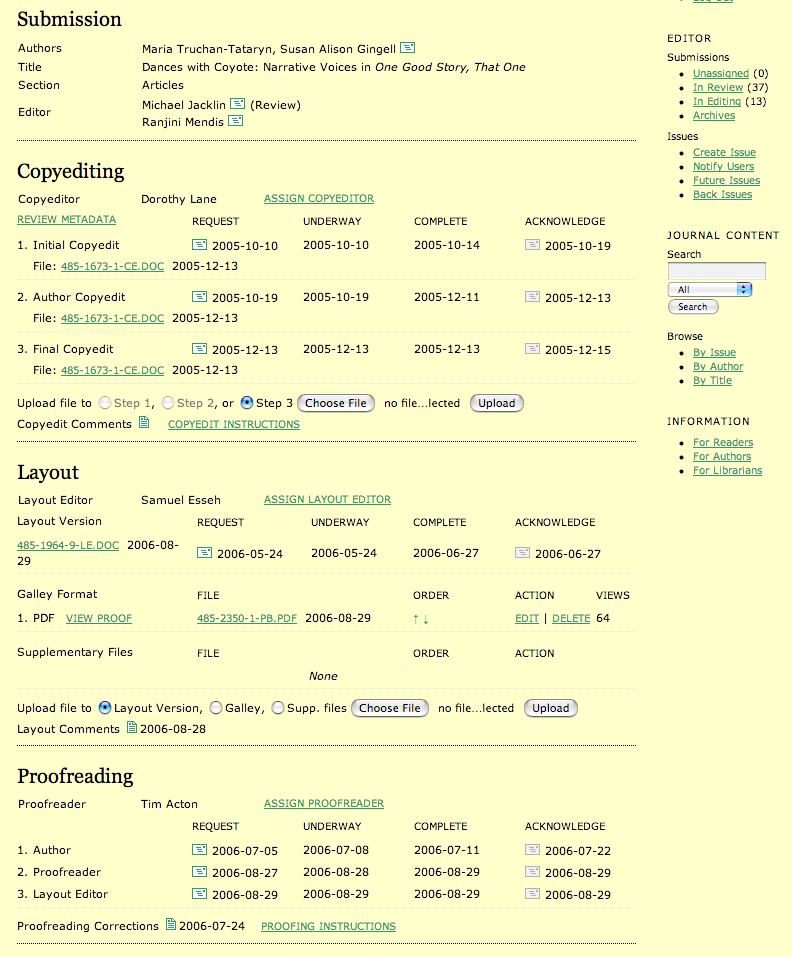792x957 pixels.
Task: Delete the PDF galley
Action: point(571,618)
